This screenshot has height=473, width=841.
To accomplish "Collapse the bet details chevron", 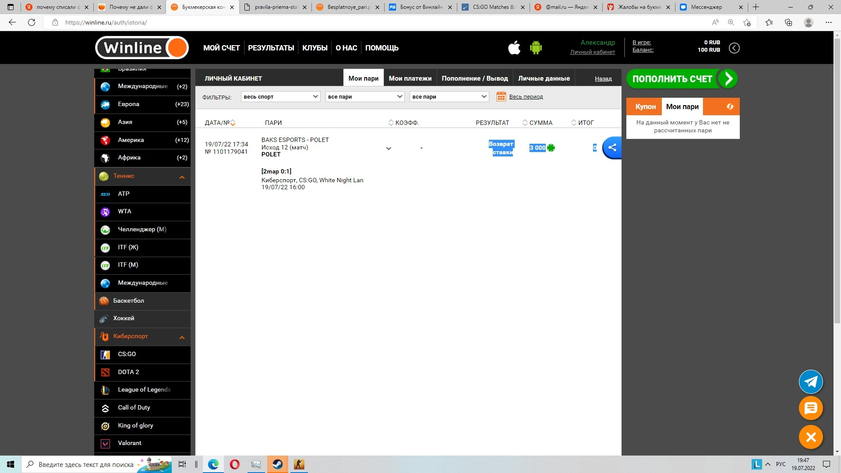I will [388, 149].
